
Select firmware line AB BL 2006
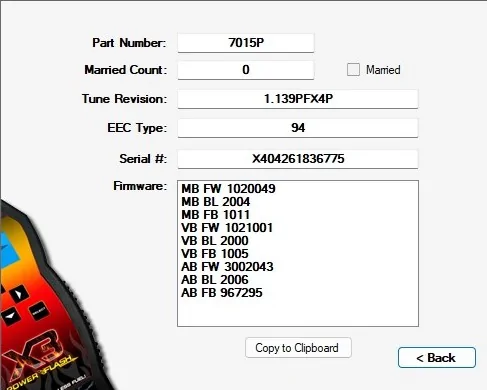pos(215,280)
